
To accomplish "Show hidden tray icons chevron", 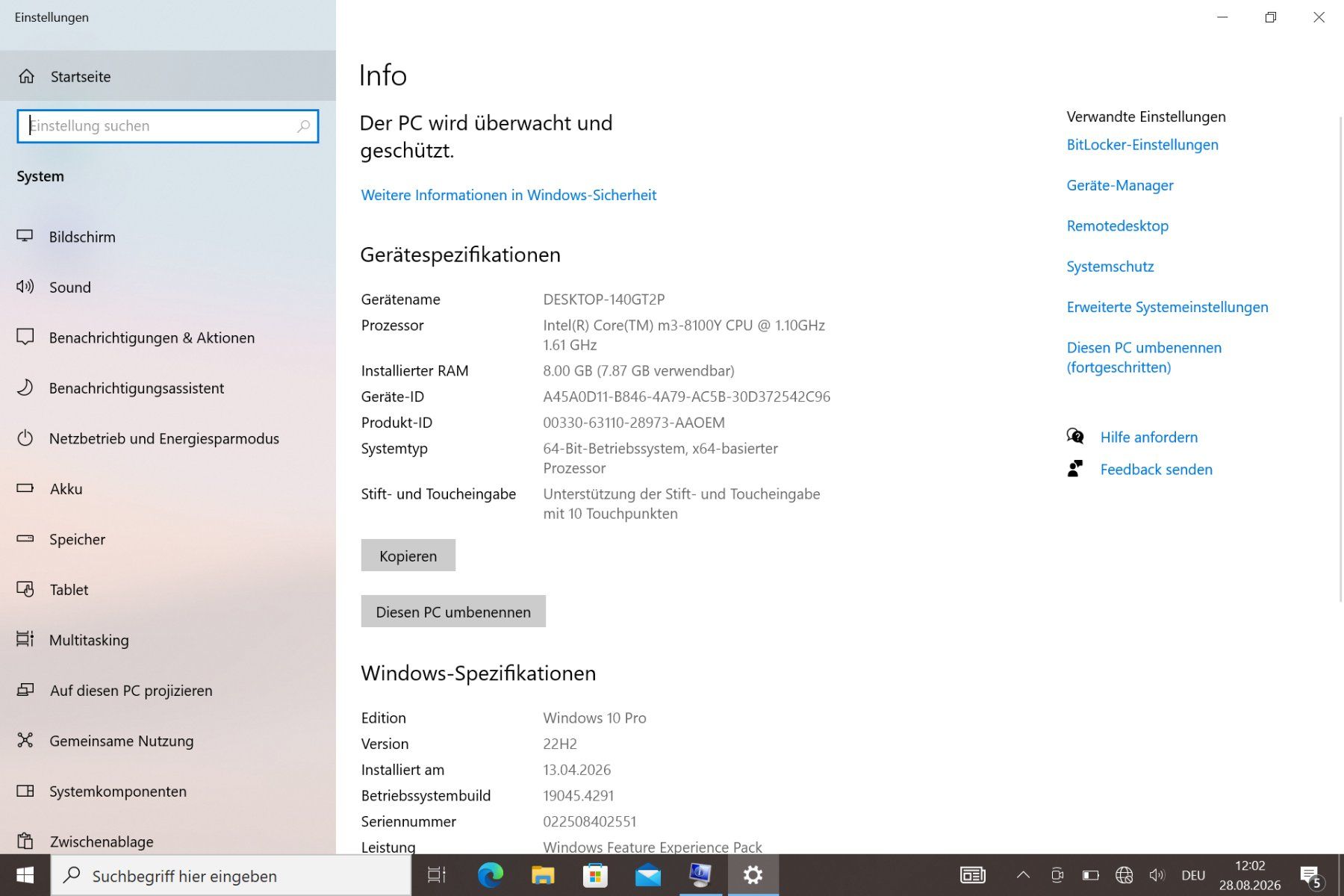I will 1024,875.
